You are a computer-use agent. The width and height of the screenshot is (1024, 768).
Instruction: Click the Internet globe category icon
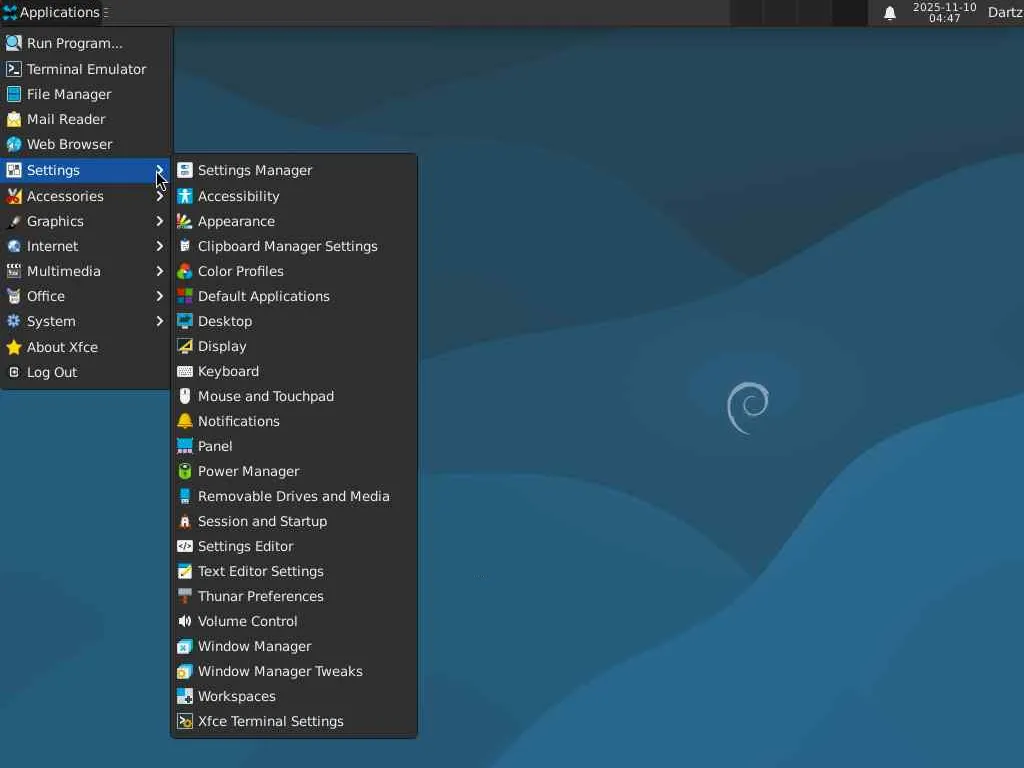click(x=14, y=246)
